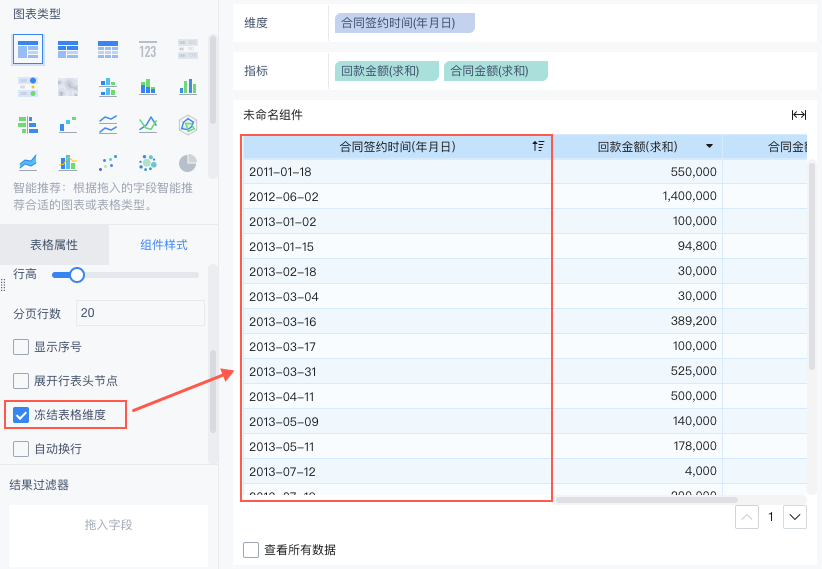822x569 pixels.
Task: Click the 550,000 amount cell
Action: 637,171
